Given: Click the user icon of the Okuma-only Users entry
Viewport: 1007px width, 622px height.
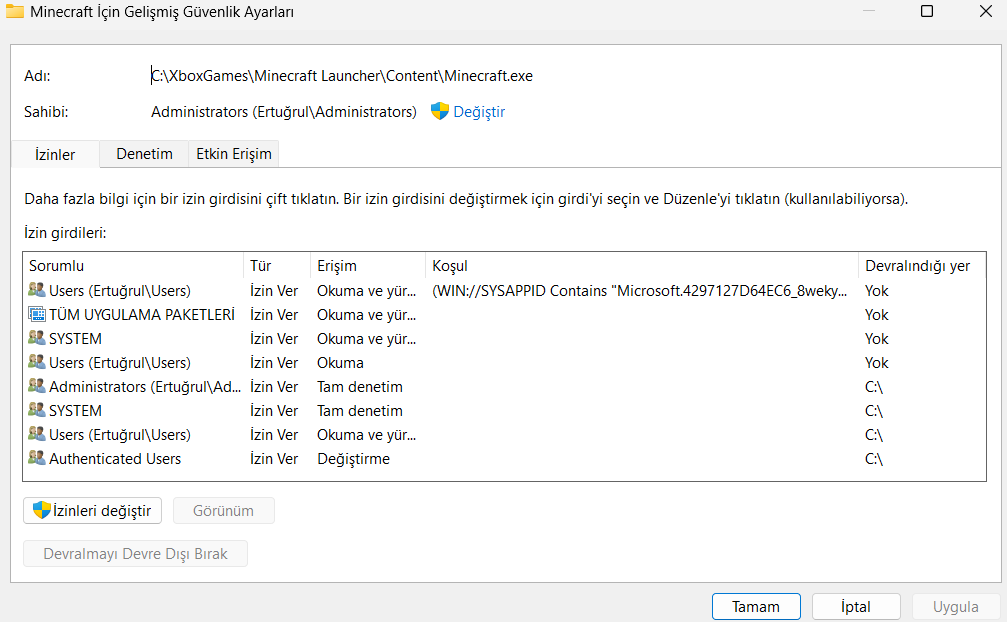Looking at the screenshot, I should [x=37, y=363].
